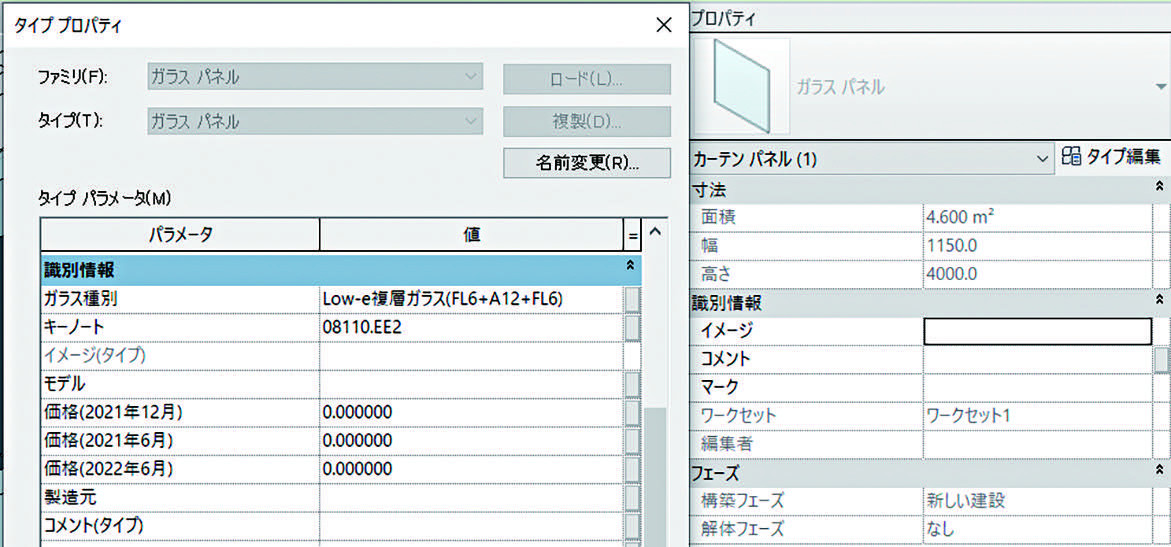Screen dimensions: 1171x547
Task: Click associate button on 価格(2021年6月) row
Action: pyautogui.click(x=633, y=441)
